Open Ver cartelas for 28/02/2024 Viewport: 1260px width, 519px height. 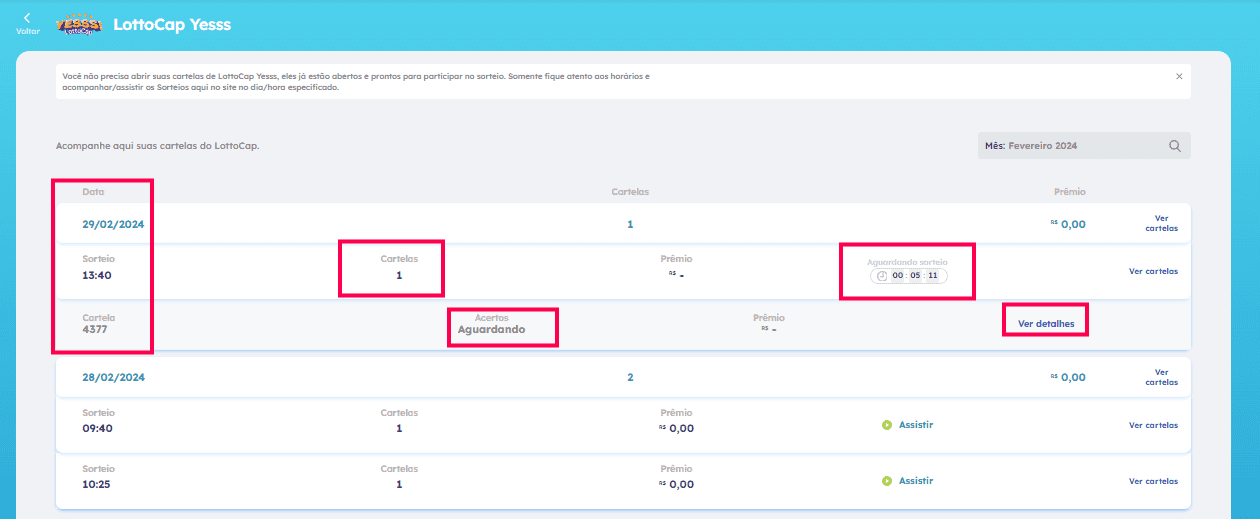(1161, 376)
